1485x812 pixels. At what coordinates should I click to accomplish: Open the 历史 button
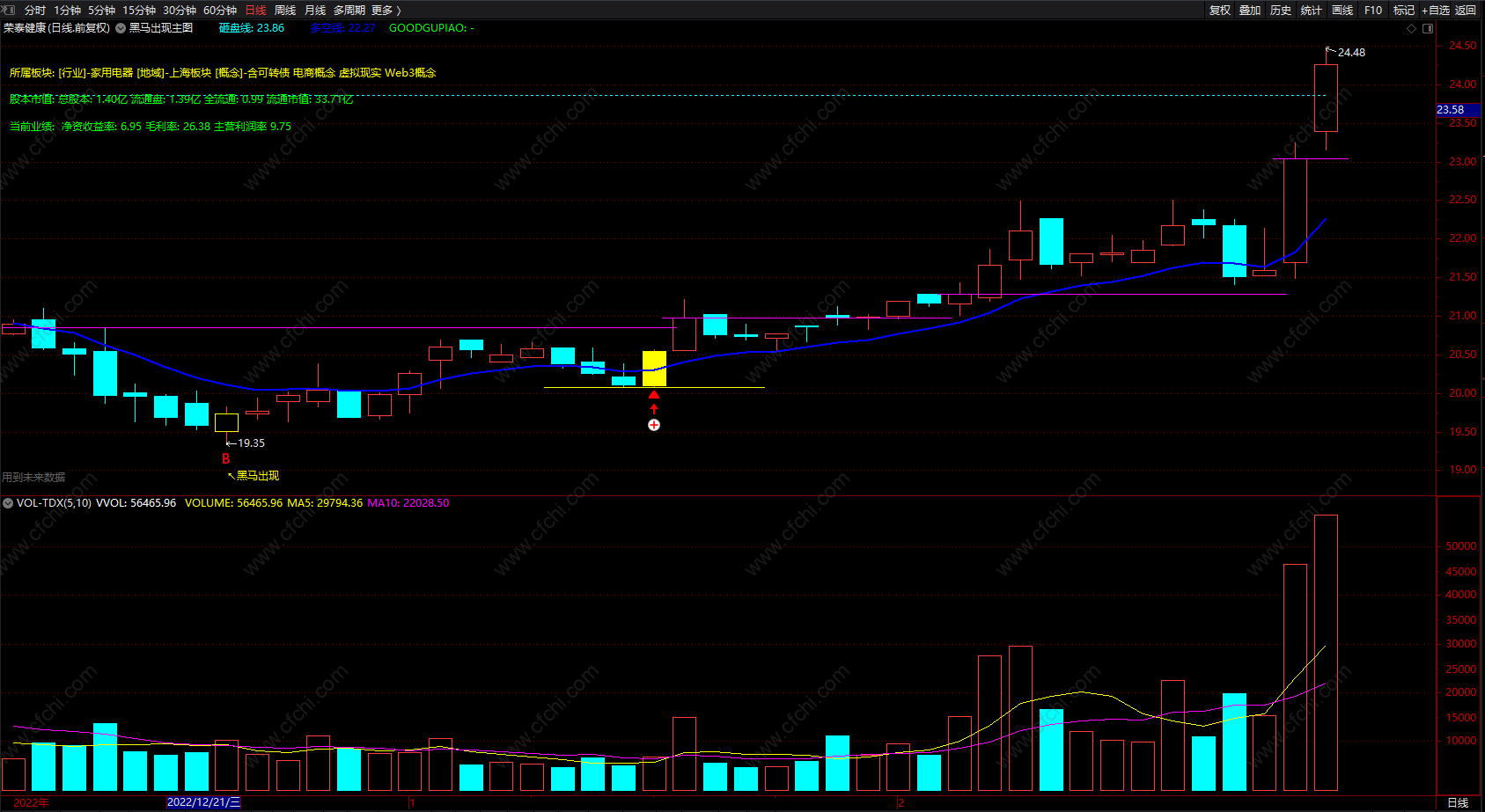coord(1281,11)
